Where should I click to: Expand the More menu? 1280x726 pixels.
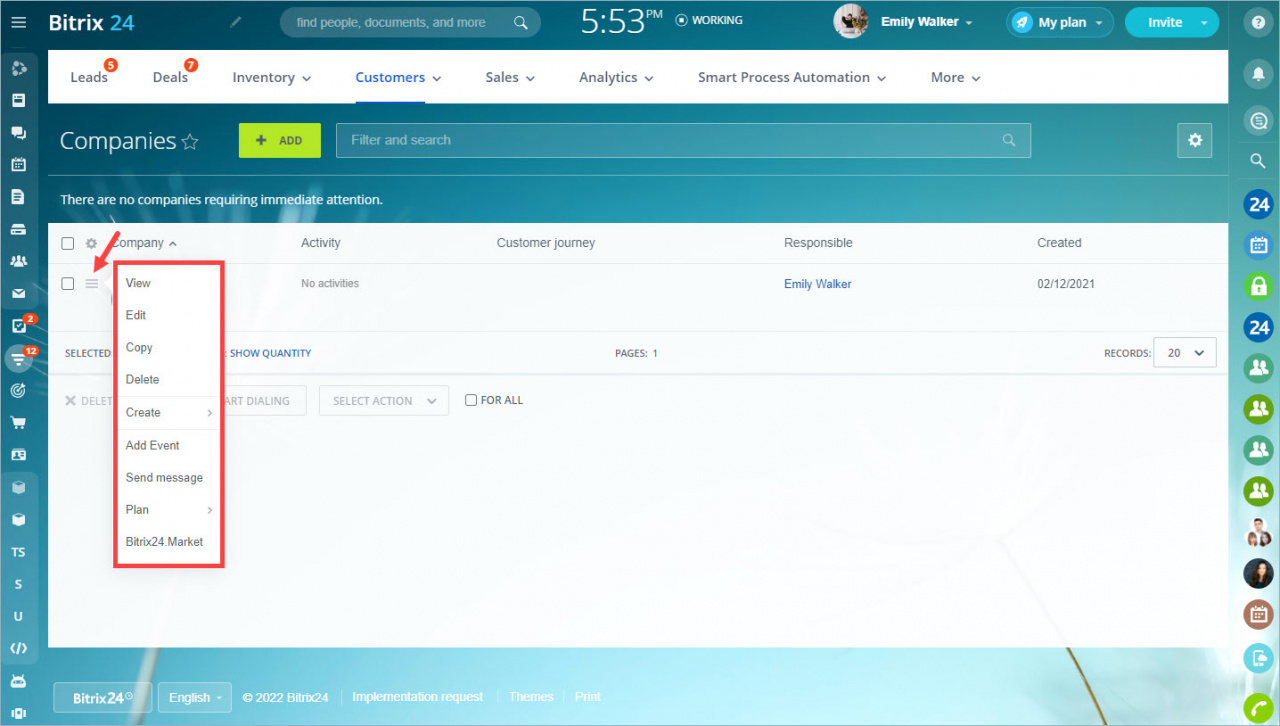tap(955, 77)
